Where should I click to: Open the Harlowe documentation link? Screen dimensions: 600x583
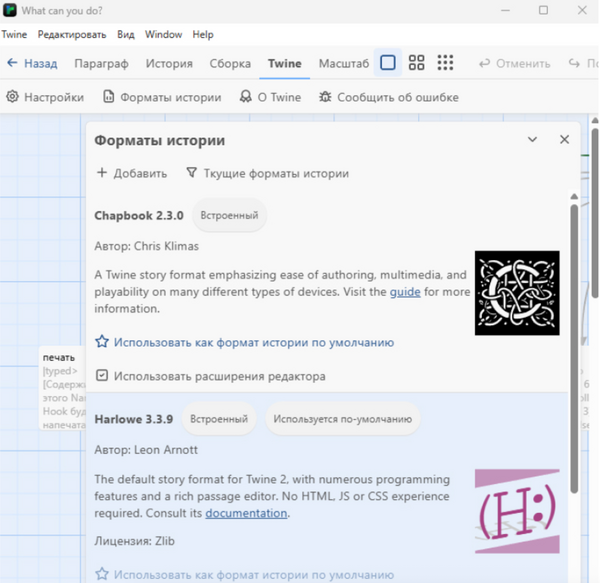click(x=246, y=513)
